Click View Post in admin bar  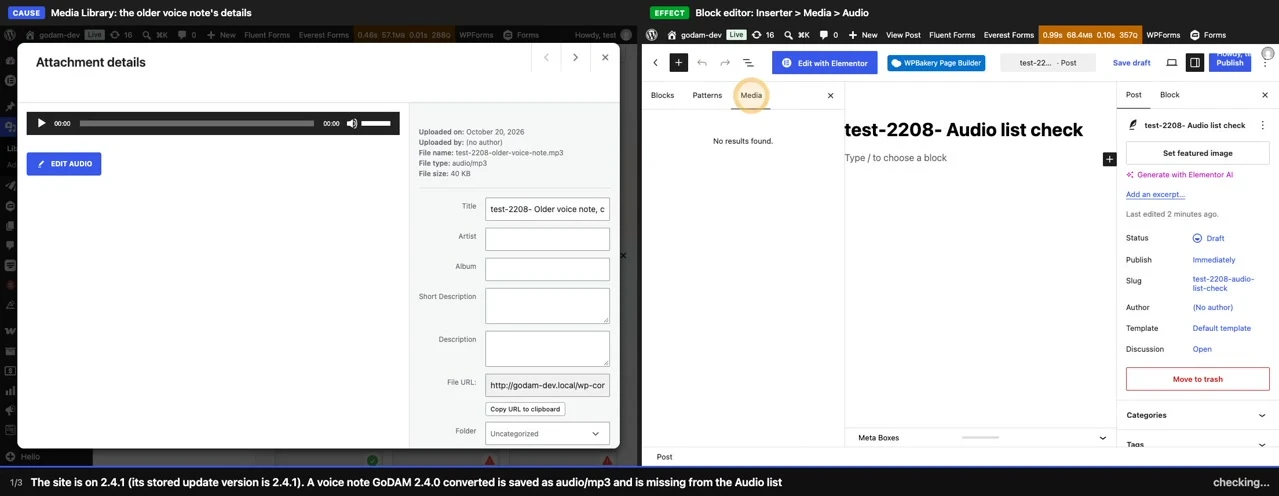click(x=903, y=35)
